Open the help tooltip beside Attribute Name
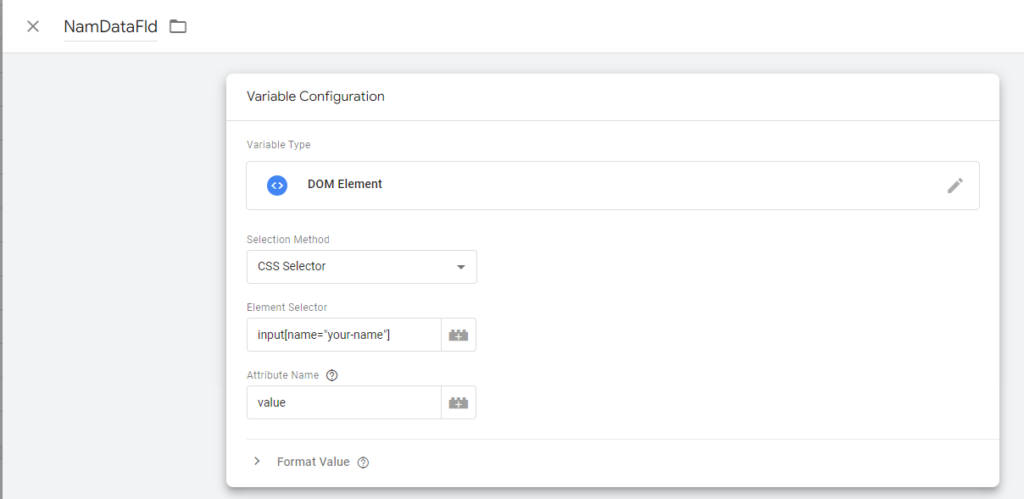The height and width of the screenshot is (499, 1024). click(332, 376)
